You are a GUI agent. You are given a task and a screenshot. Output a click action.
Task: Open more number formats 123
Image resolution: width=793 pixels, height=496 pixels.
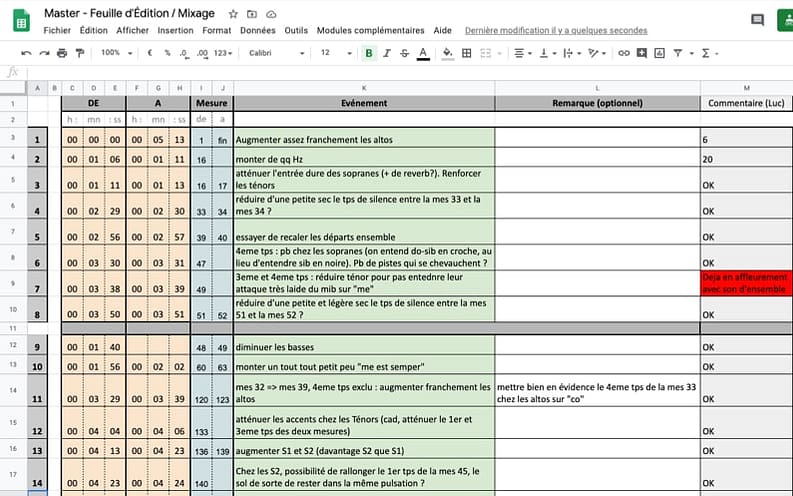coord(223,53)
